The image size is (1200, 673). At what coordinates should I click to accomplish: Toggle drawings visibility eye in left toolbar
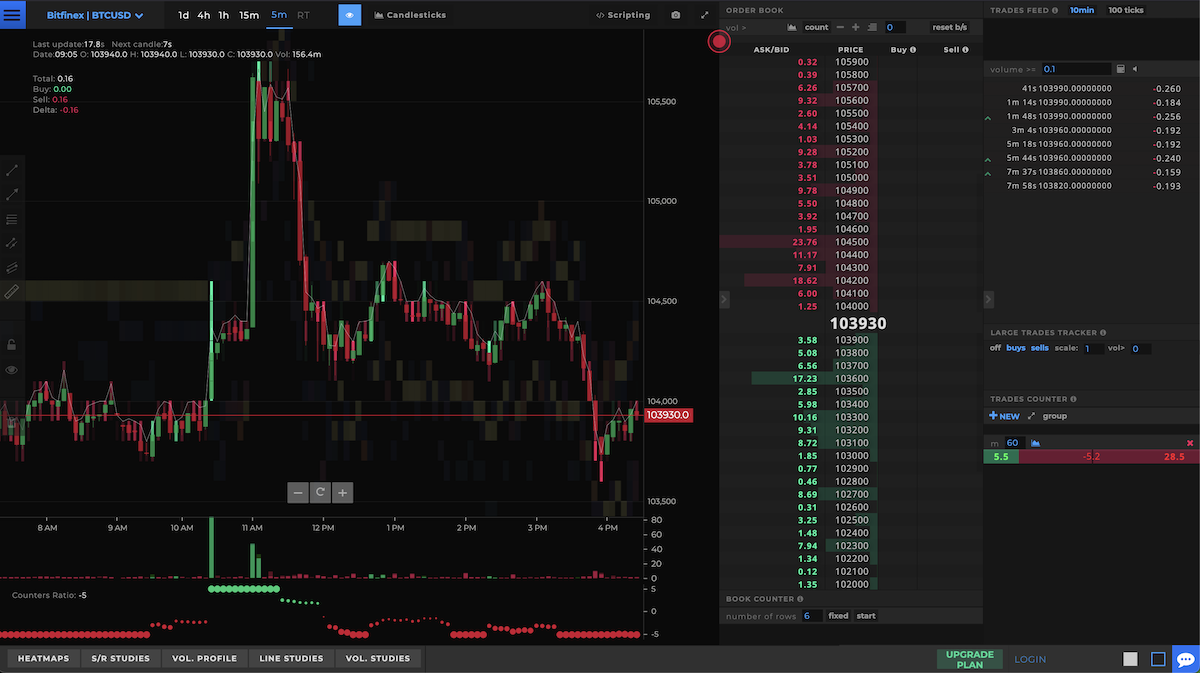pyautogui.click(x=12, y=370)
